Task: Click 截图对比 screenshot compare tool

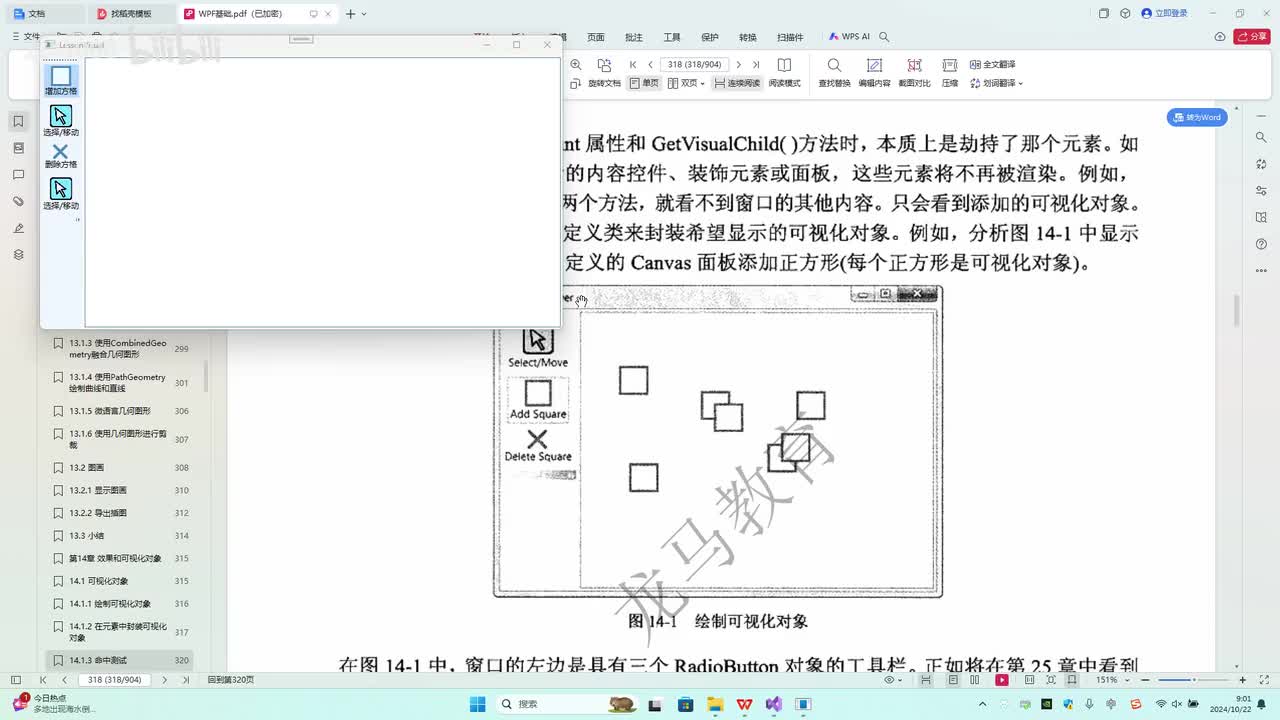Action: (914, 73)
